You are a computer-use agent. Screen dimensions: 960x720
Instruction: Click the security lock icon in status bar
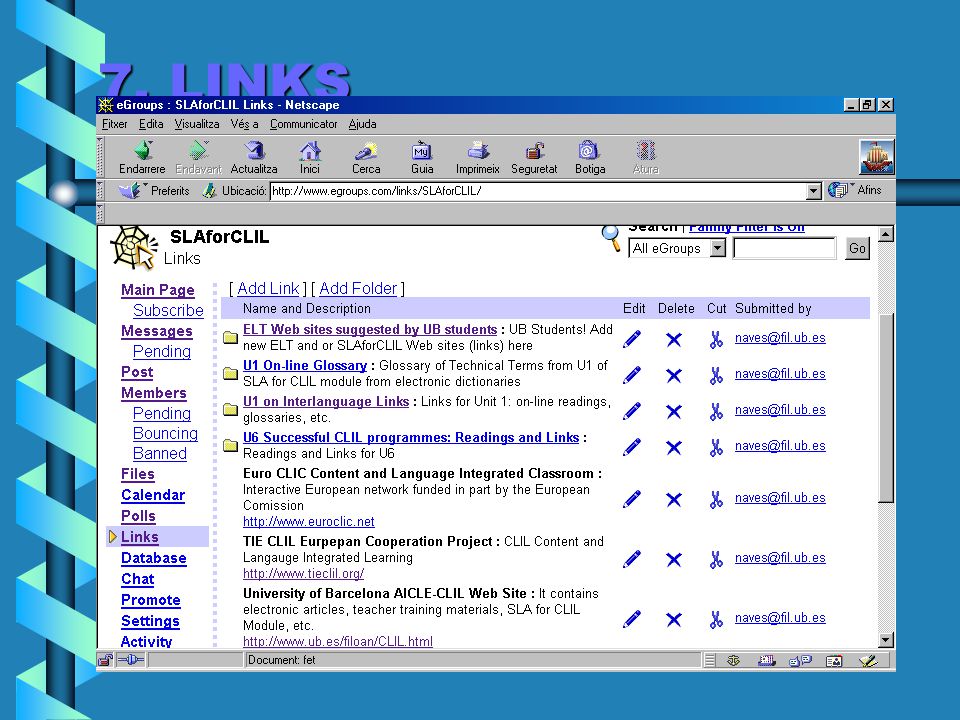105,660
